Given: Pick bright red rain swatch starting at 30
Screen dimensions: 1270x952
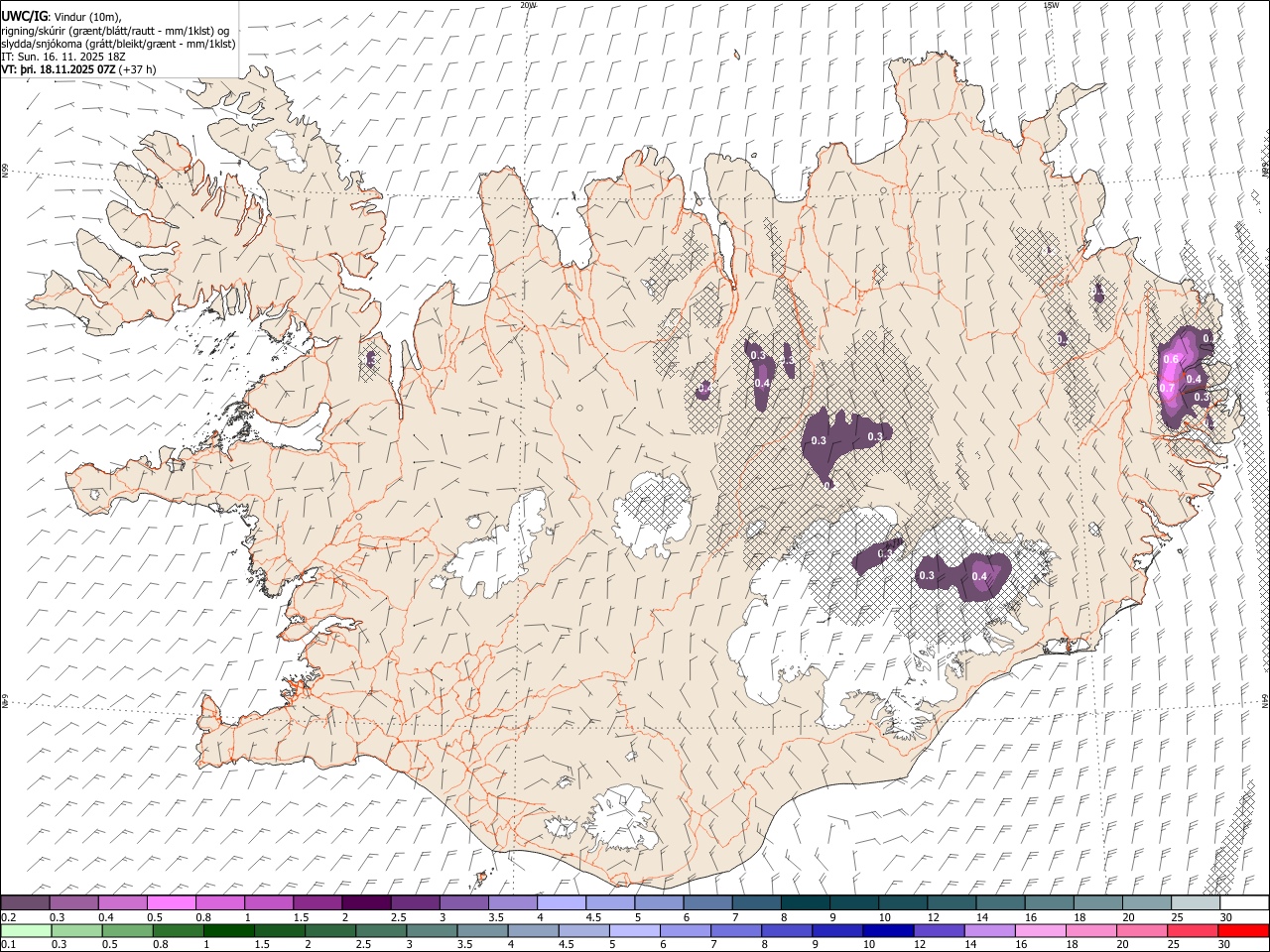Looking at the screenshot, I should click(x=1243, y=930).
